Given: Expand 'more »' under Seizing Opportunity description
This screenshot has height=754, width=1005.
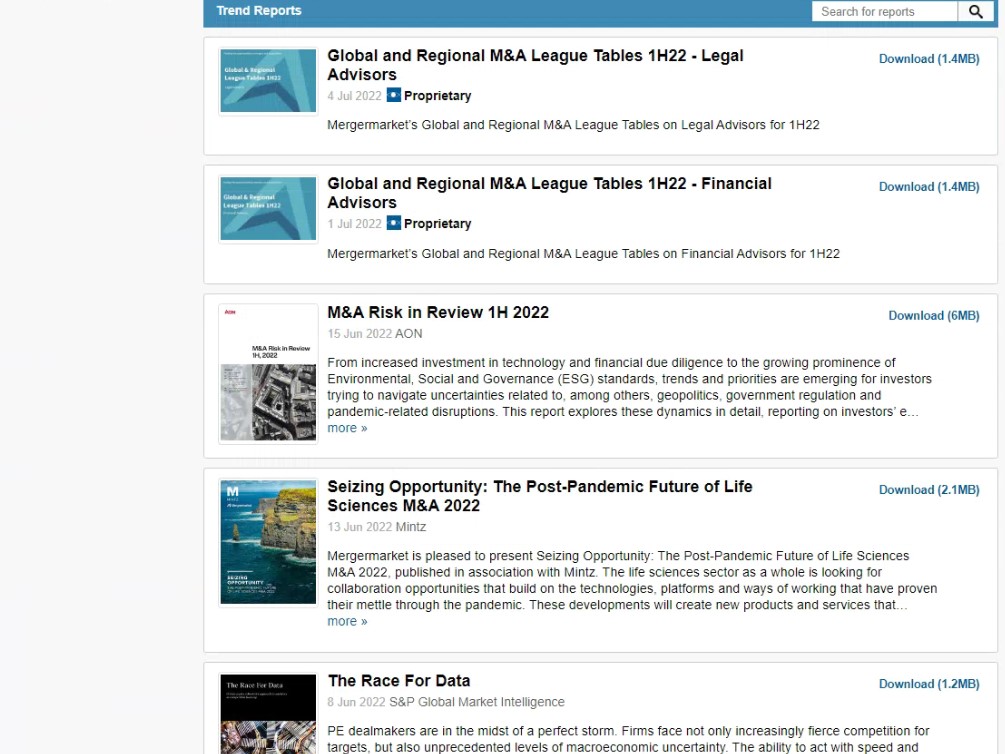Looking at the screenshot, I should (x=347, y=621).
